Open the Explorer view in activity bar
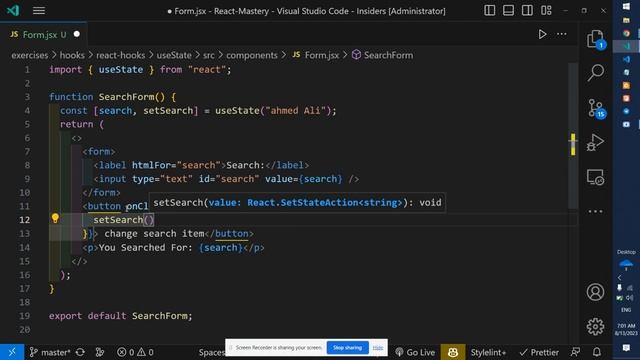 pyautogui.click(x=596, y=39)
